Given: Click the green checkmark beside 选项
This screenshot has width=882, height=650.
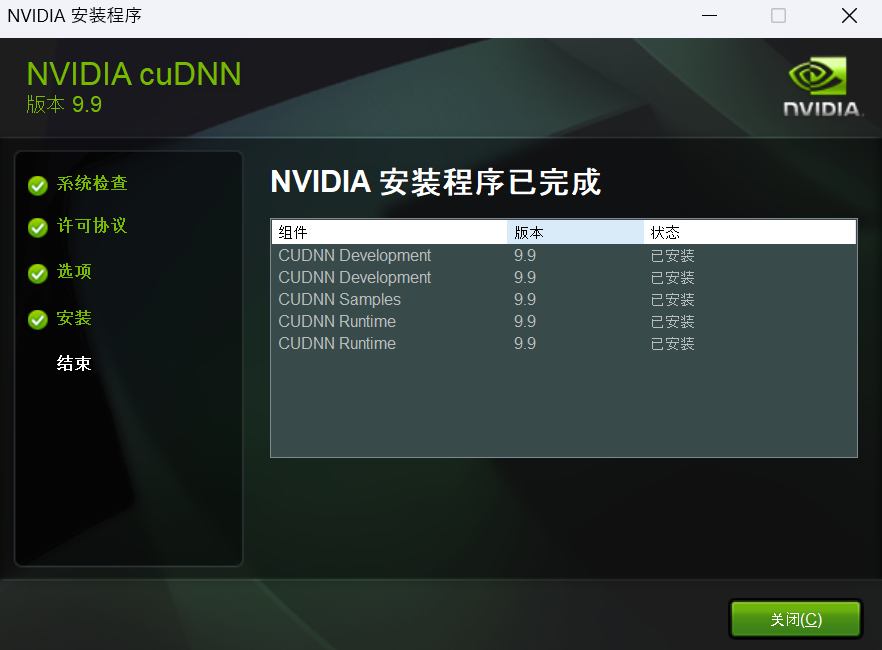Looking at the screenshot, I should pos(38,274).
